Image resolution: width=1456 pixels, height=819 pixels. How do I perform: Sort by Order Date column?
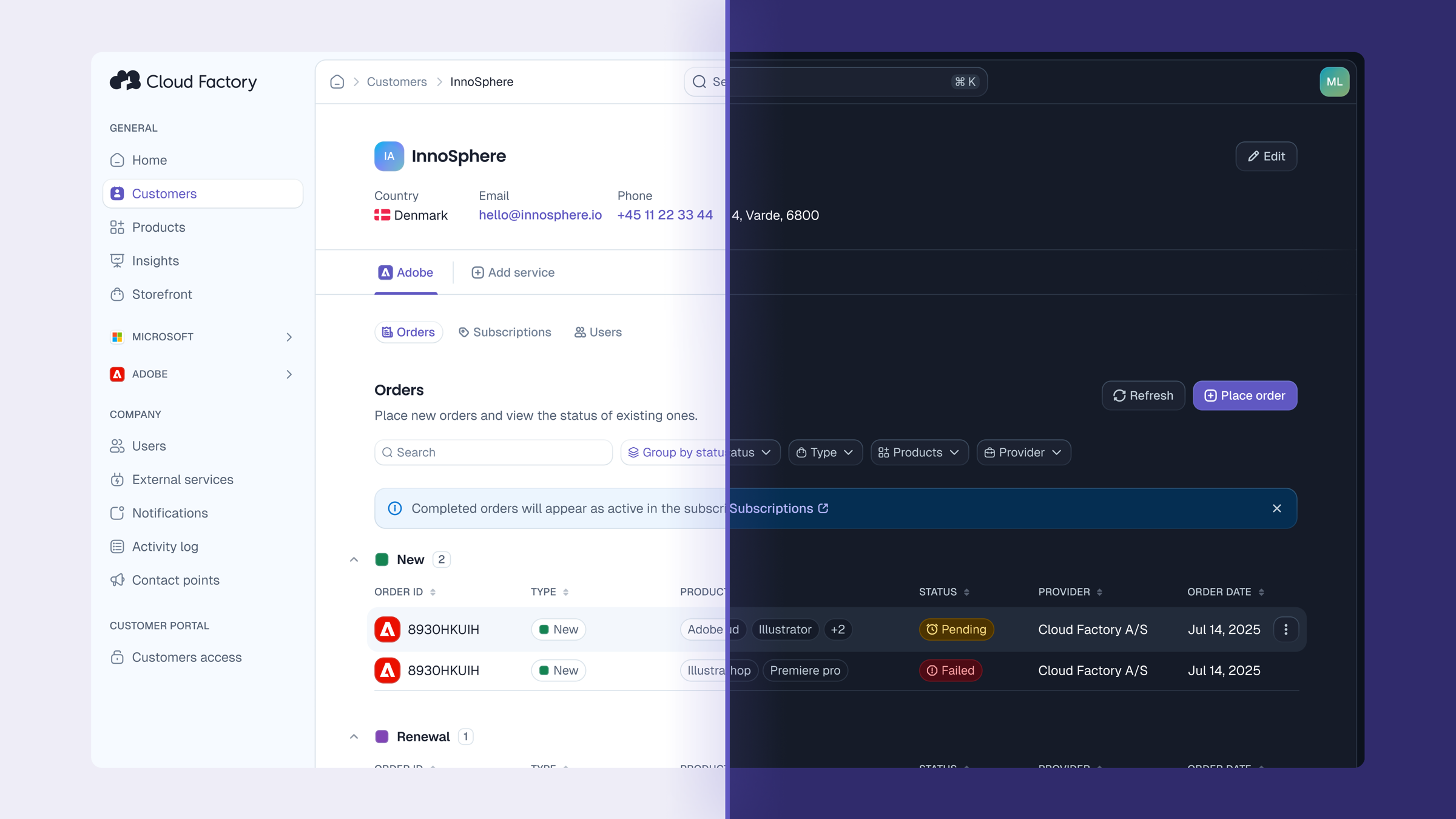tap(1226, 592)
